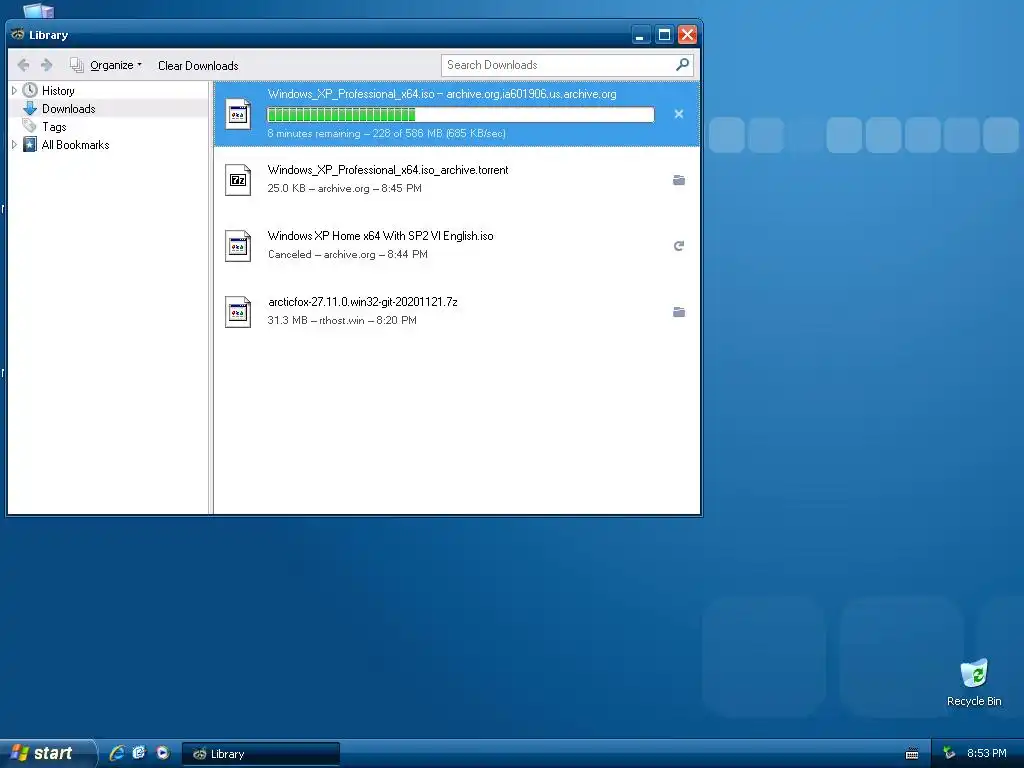Select Tags in the sidebar
Viewport: 1024px width, 768px height.
click(54, 127)
